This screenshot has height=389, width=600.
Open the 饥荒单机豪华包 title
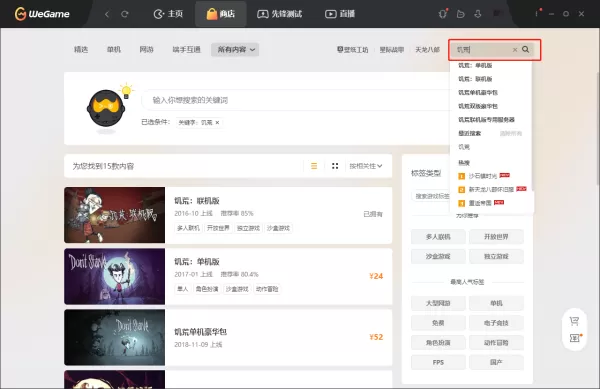point(201,332)
